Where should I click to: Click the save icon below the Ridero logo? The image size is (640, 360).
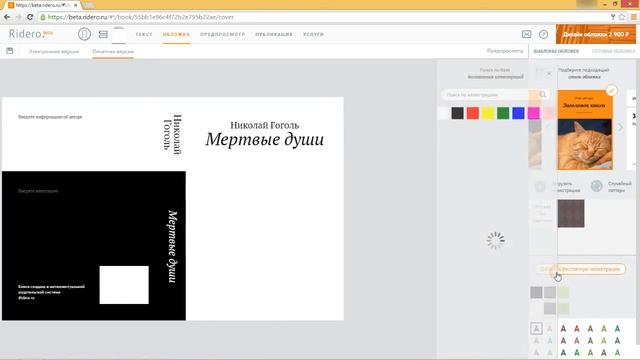tap(10, 51)
